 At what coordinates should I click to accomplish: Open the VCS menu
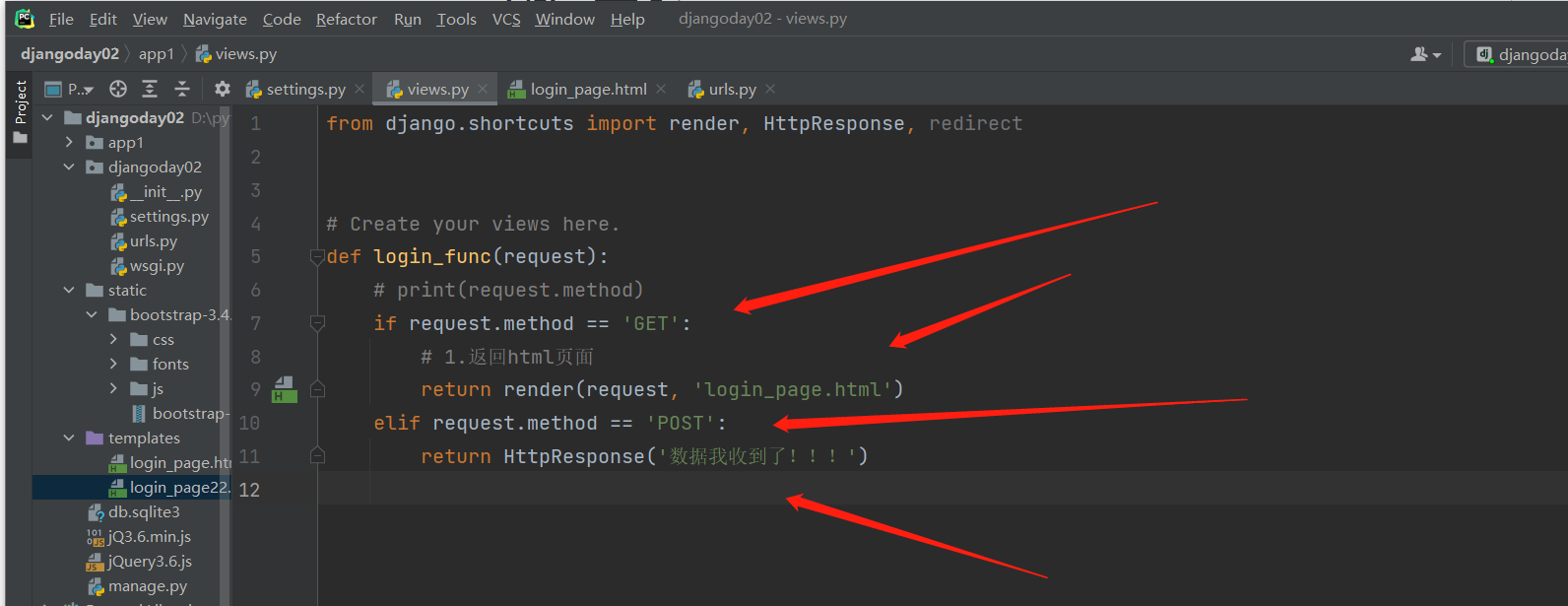tap(506, 19)
